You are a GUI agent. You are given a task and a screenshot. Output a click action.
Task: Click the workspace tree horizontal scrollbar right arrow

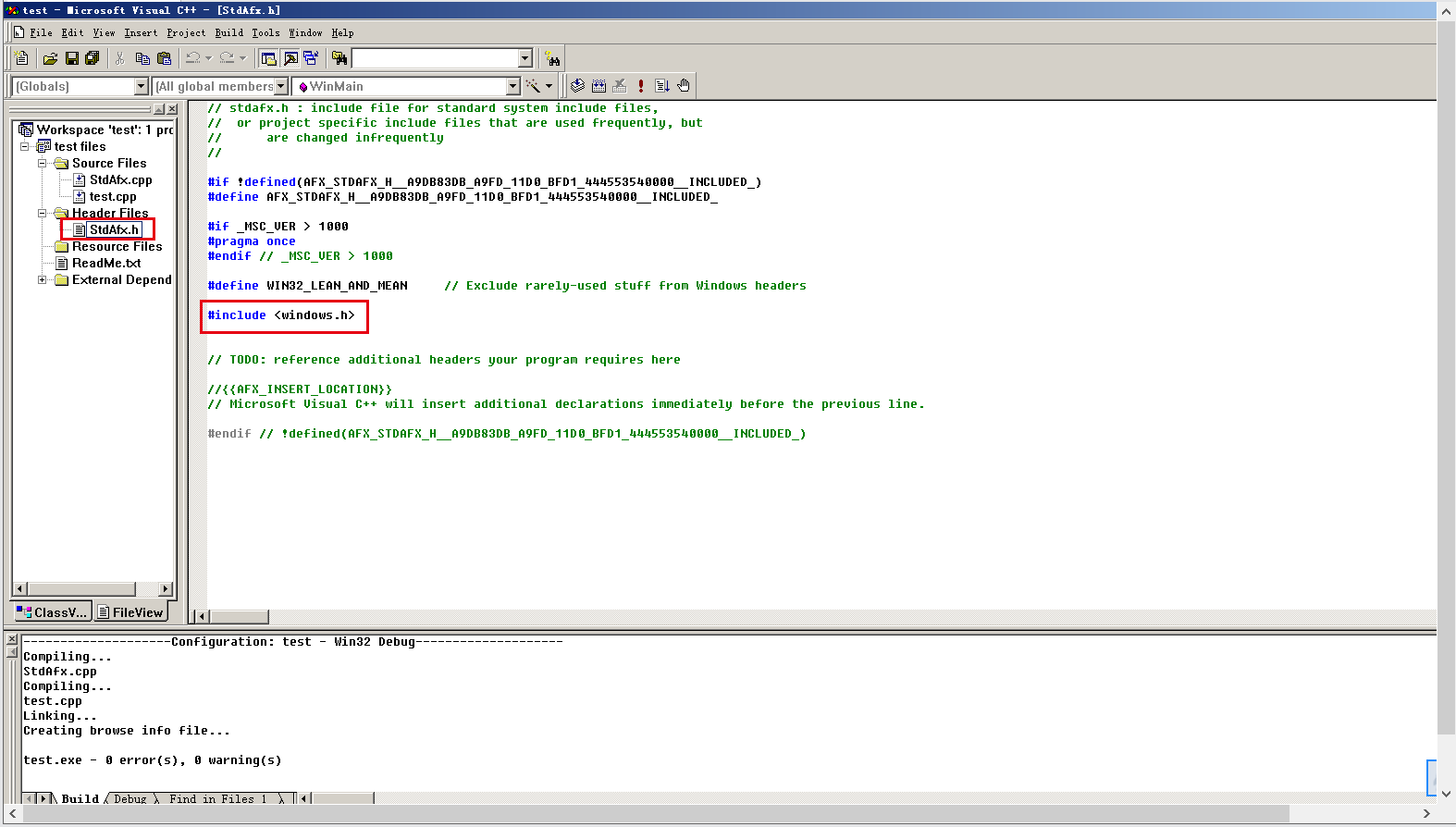coord(166,589)
